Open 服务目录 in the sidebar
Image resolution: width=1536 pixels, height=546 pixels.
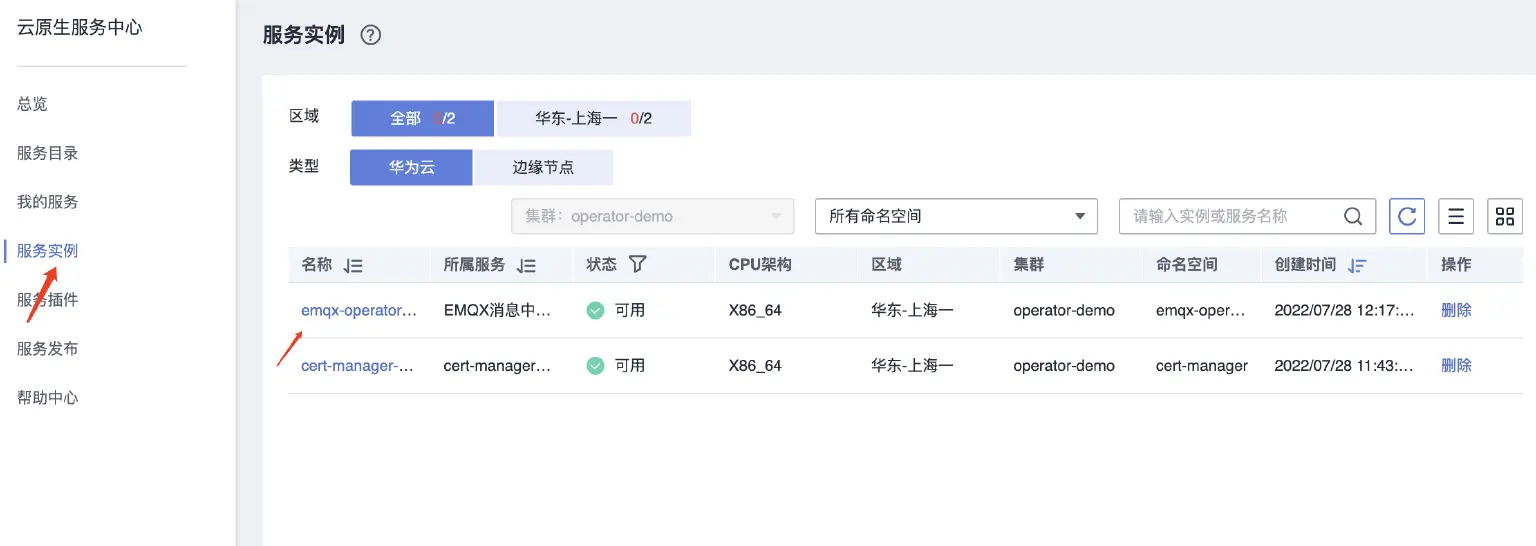(47, 153)
